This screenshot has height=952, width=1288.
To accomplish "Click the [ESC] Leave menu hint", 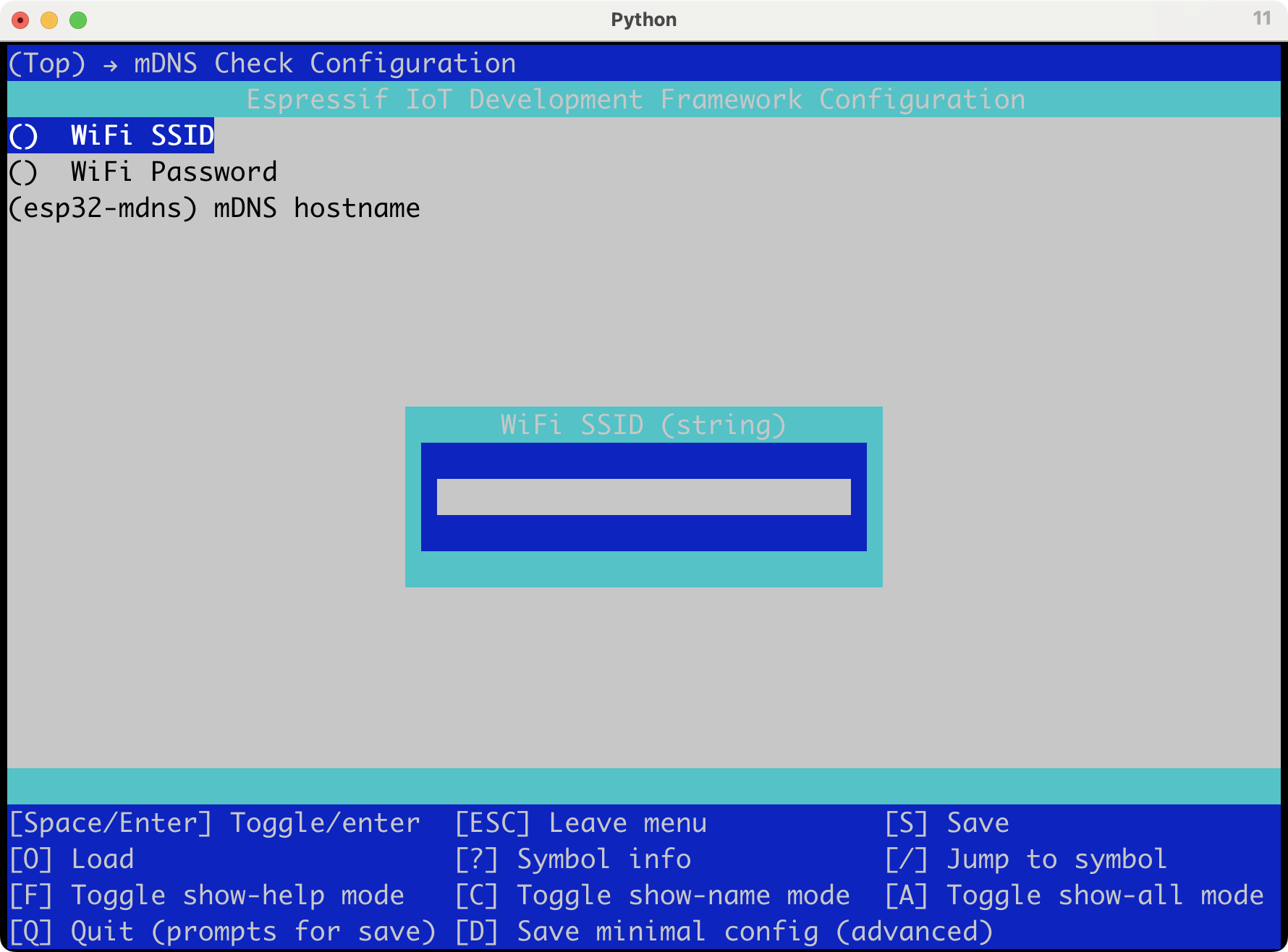I will click(580, 823).
